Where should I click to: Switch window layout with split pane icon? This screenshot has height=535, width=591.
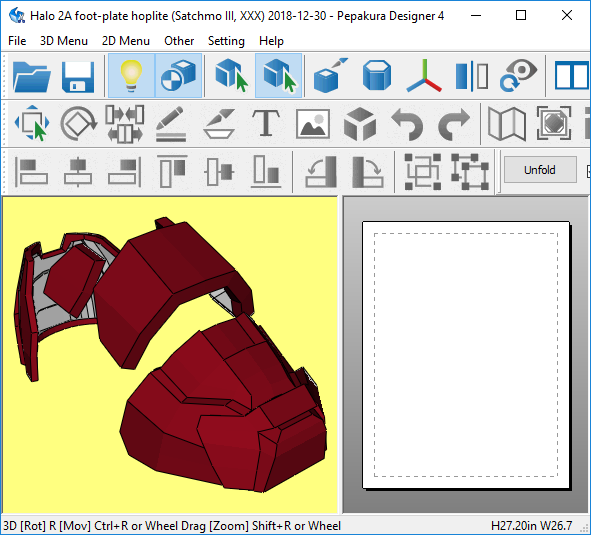coord(571,76)
